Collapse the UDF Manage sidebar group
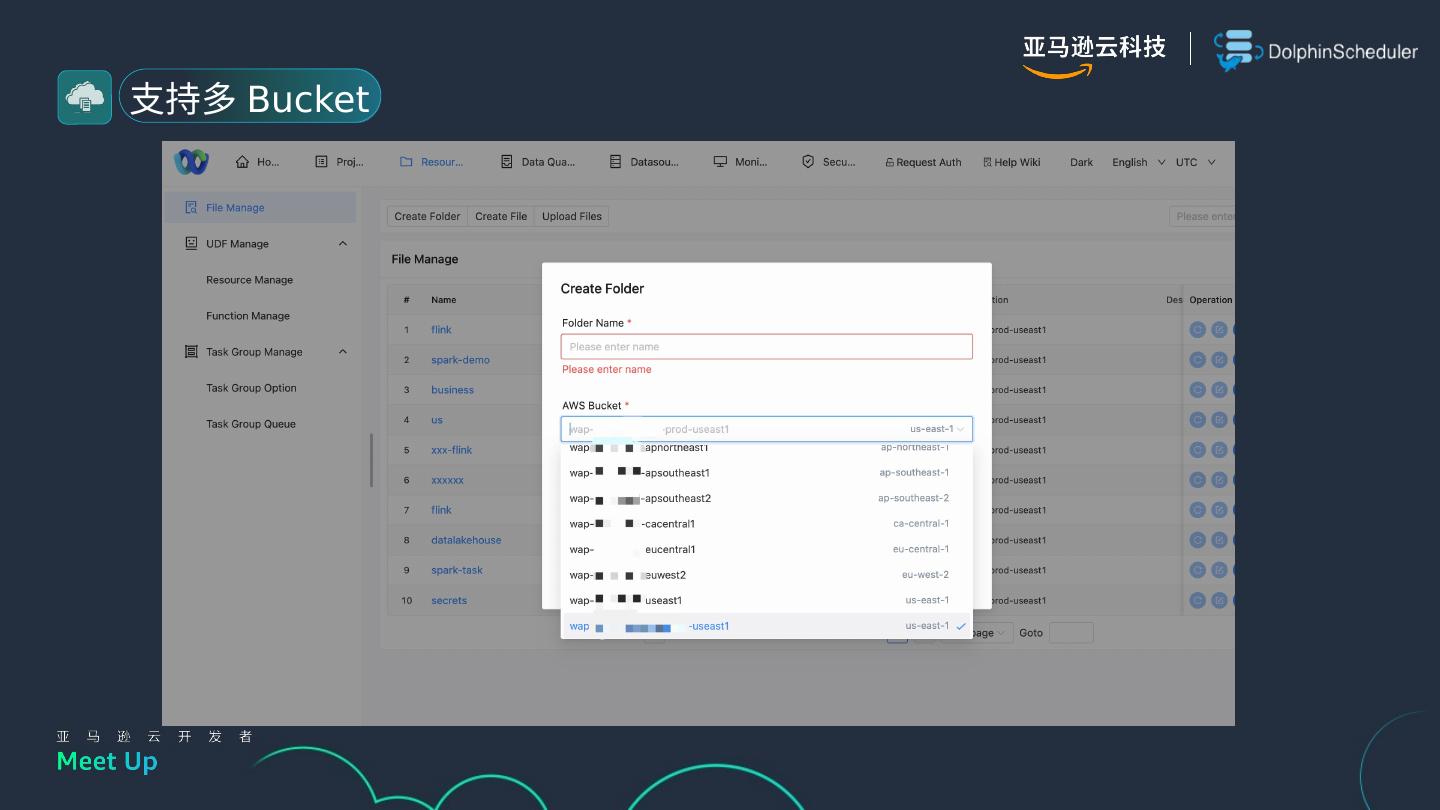The height and width of the screenshot is (810, 1440). coord(343,244)
